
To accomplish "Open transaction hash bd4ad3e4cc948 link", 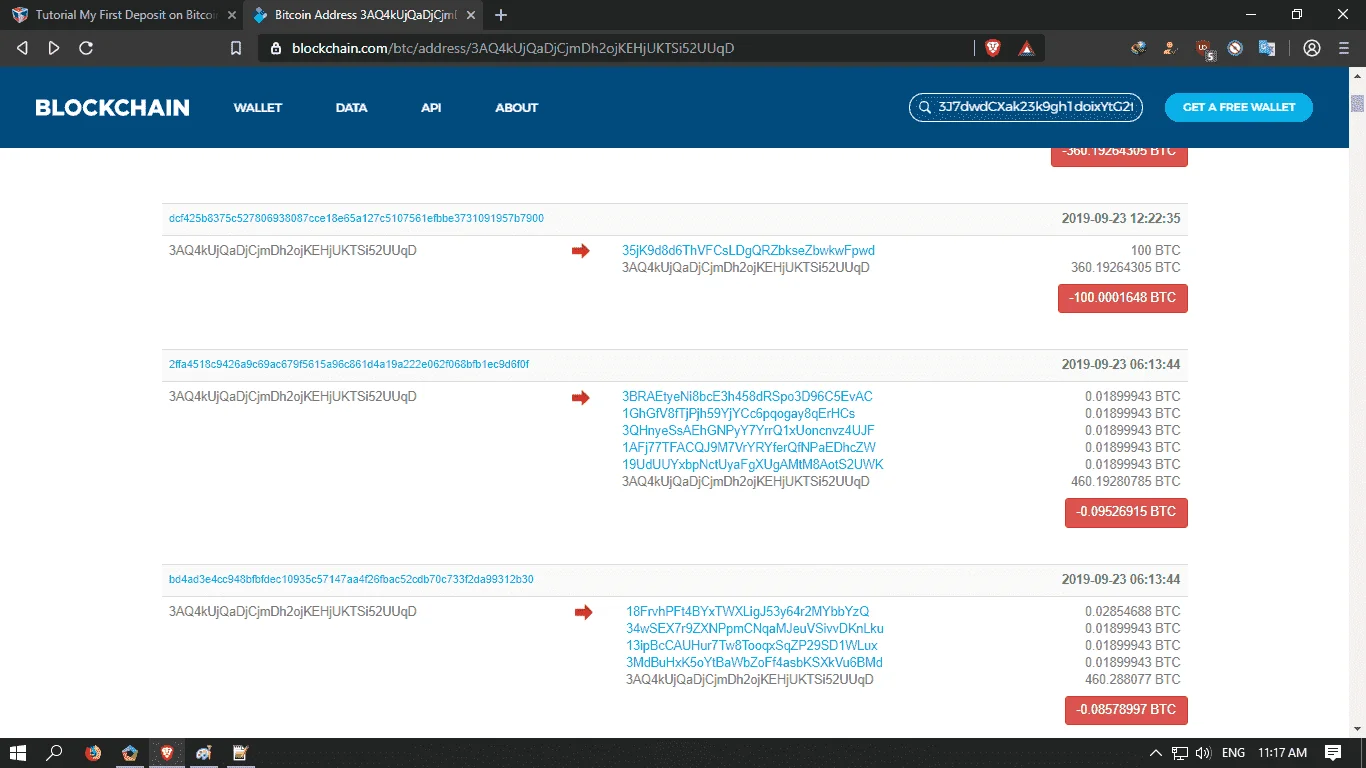I will coord(351,580).
